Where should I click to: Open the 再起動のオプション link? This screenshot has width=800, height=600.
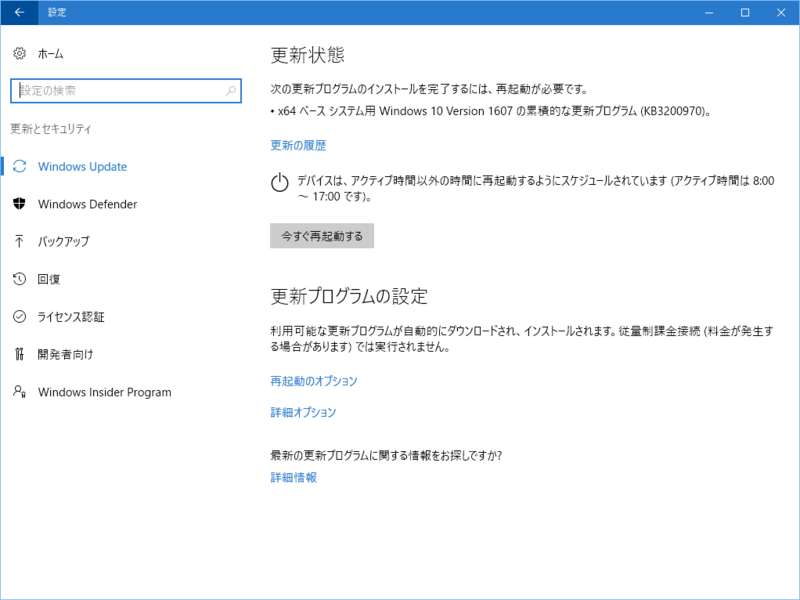tap(314, 381)
